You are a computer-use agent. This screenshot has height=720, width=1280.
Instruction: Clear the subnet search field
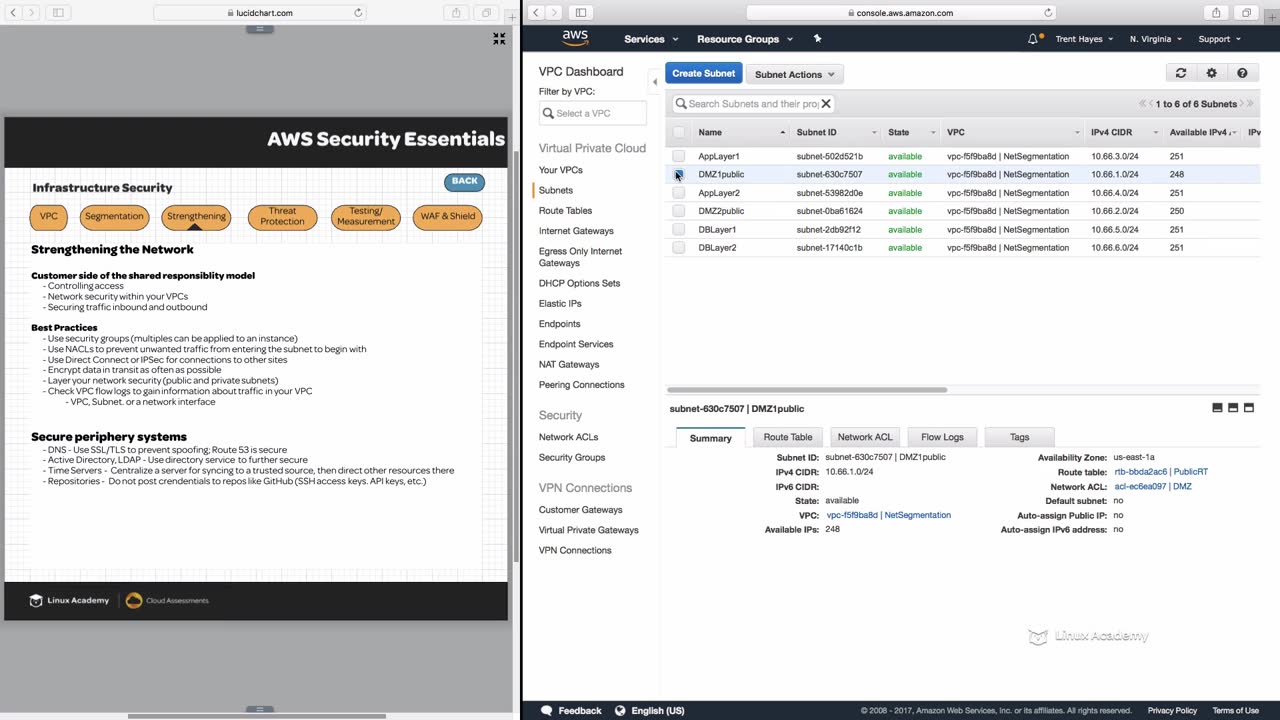(x=826, y=103)
